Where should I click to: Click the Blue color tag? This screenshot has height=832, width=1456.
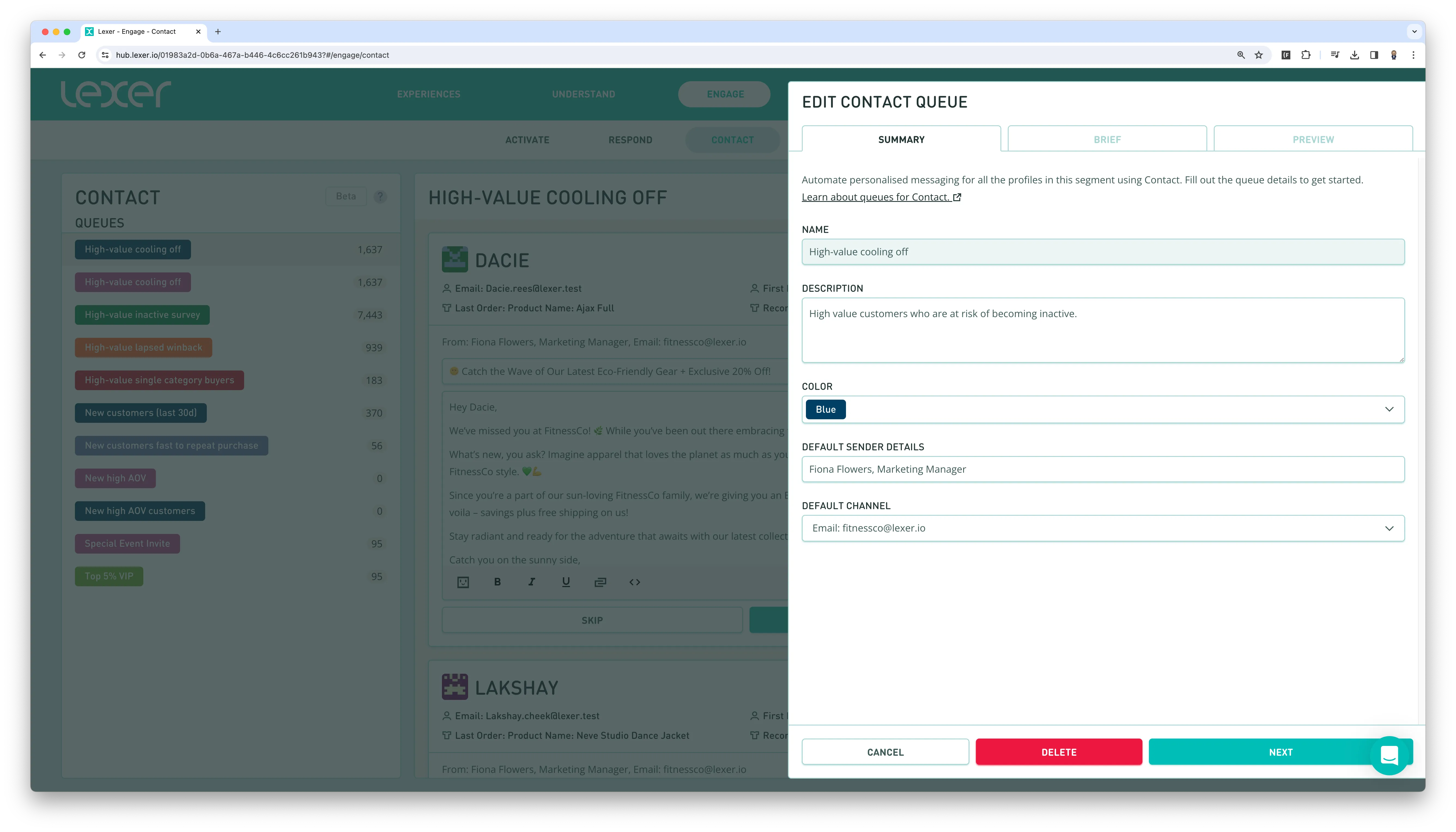825,409
